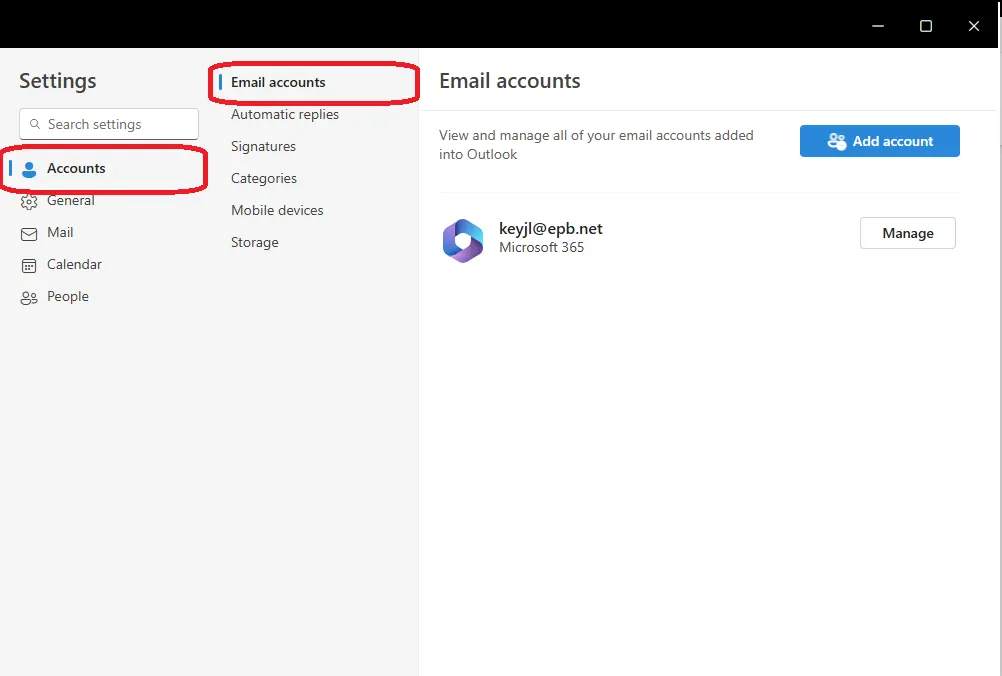Close the Settings window

tap(974, 26)
